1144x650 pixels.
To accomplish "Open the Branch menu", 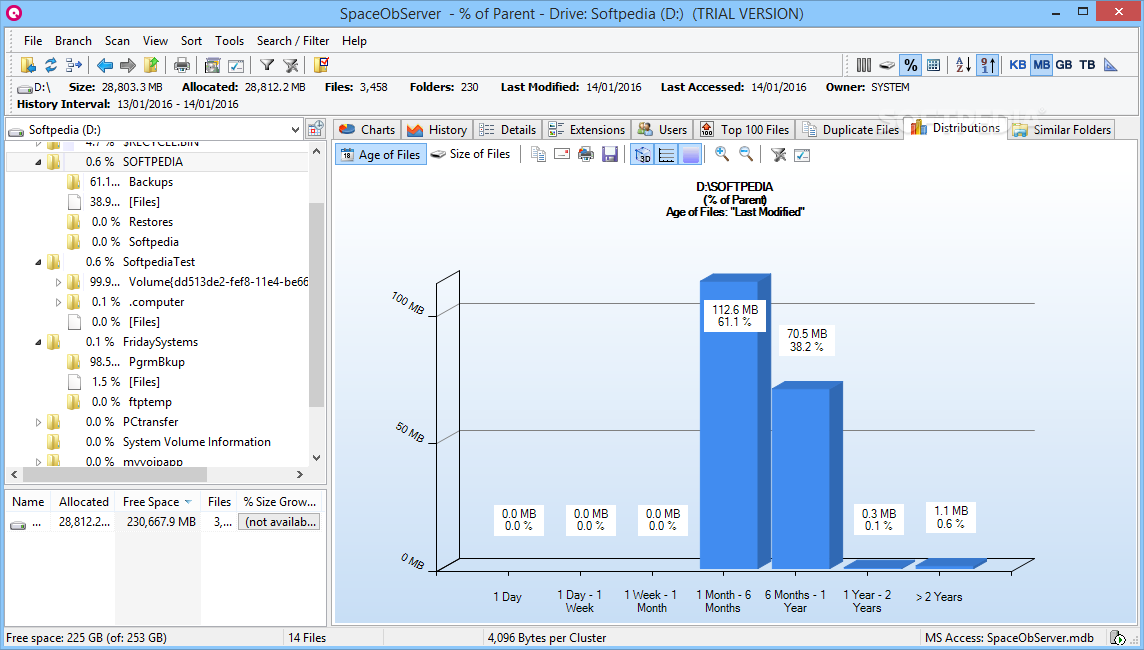I will pos(73,41).
